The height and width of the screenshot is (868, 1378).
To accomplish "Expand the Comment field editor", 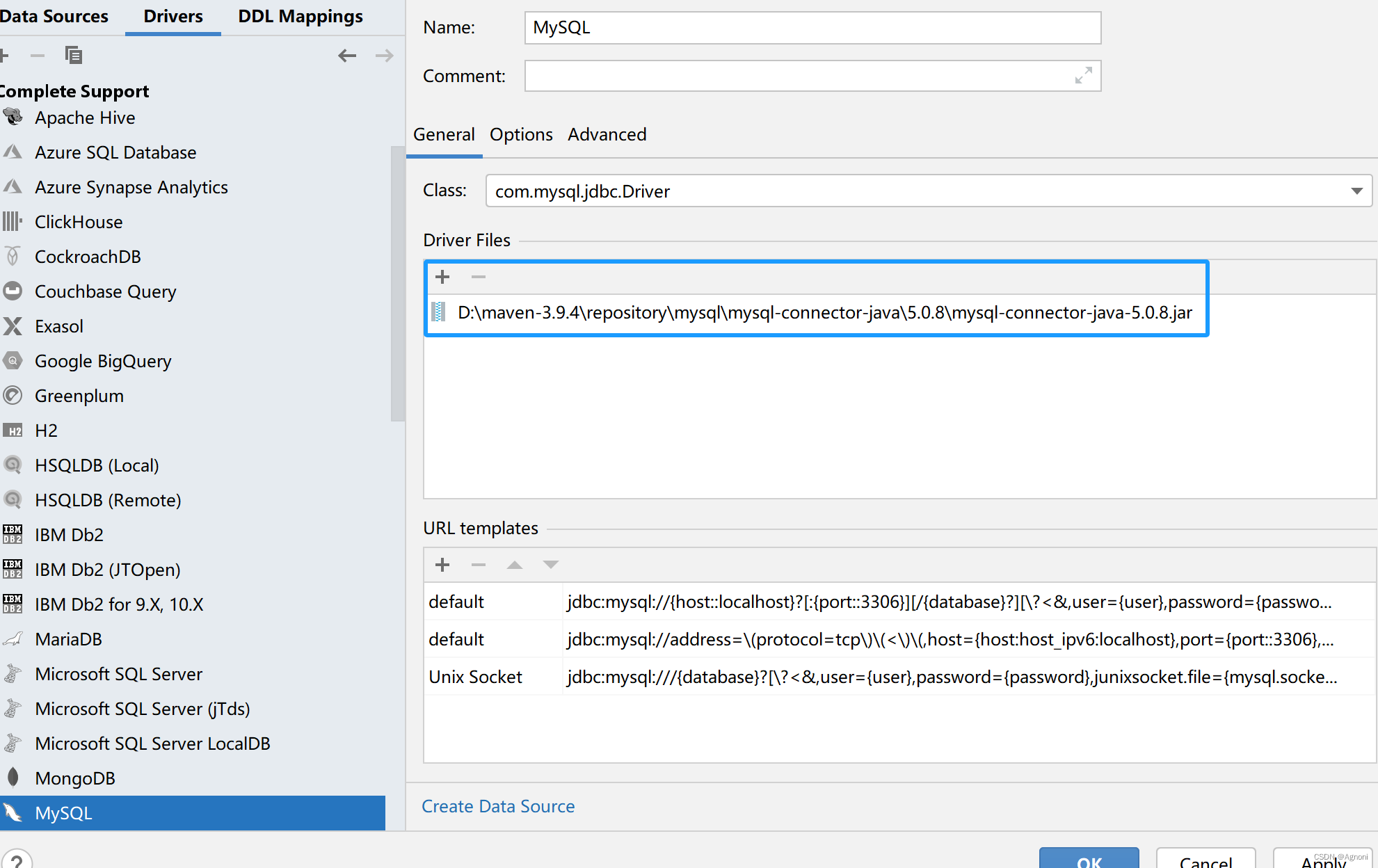I will point(1083,76).
